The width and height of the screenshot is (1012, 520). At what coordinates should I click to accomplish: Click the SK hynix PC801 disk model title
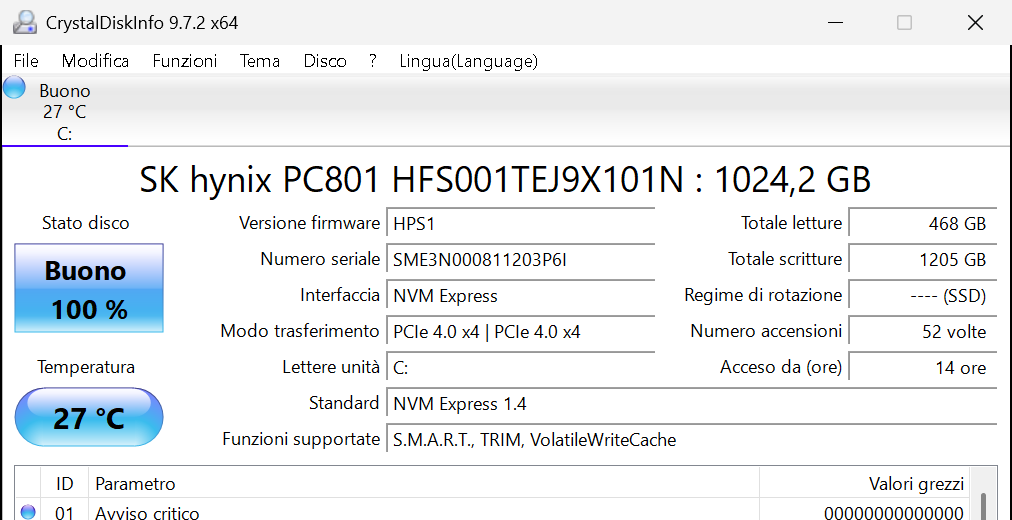(x=505, y=179)
